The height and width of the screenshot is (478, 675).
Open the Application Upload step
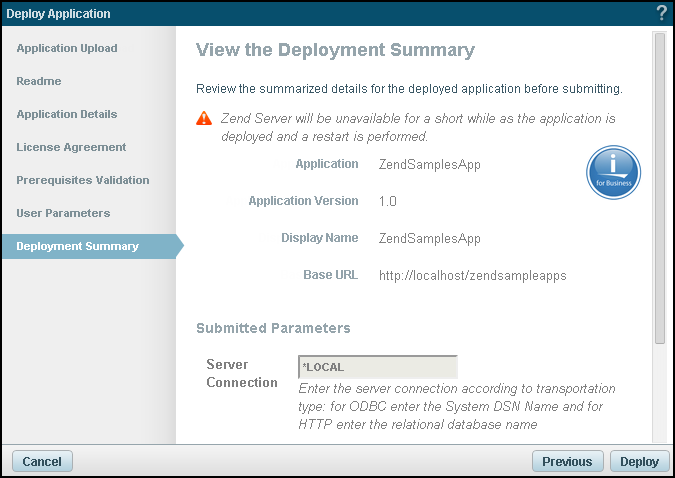67,48
